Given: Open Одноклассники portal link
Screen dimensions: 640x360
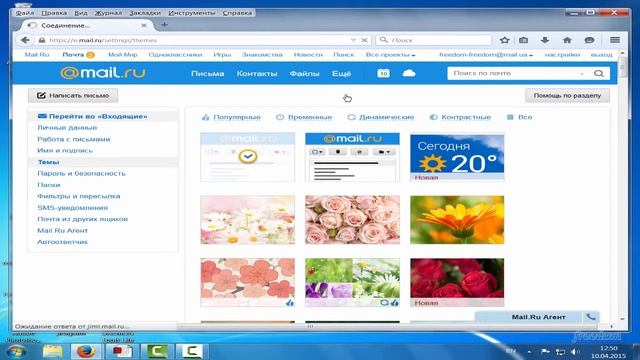Looking at the screenshot, I should point(175,55).
